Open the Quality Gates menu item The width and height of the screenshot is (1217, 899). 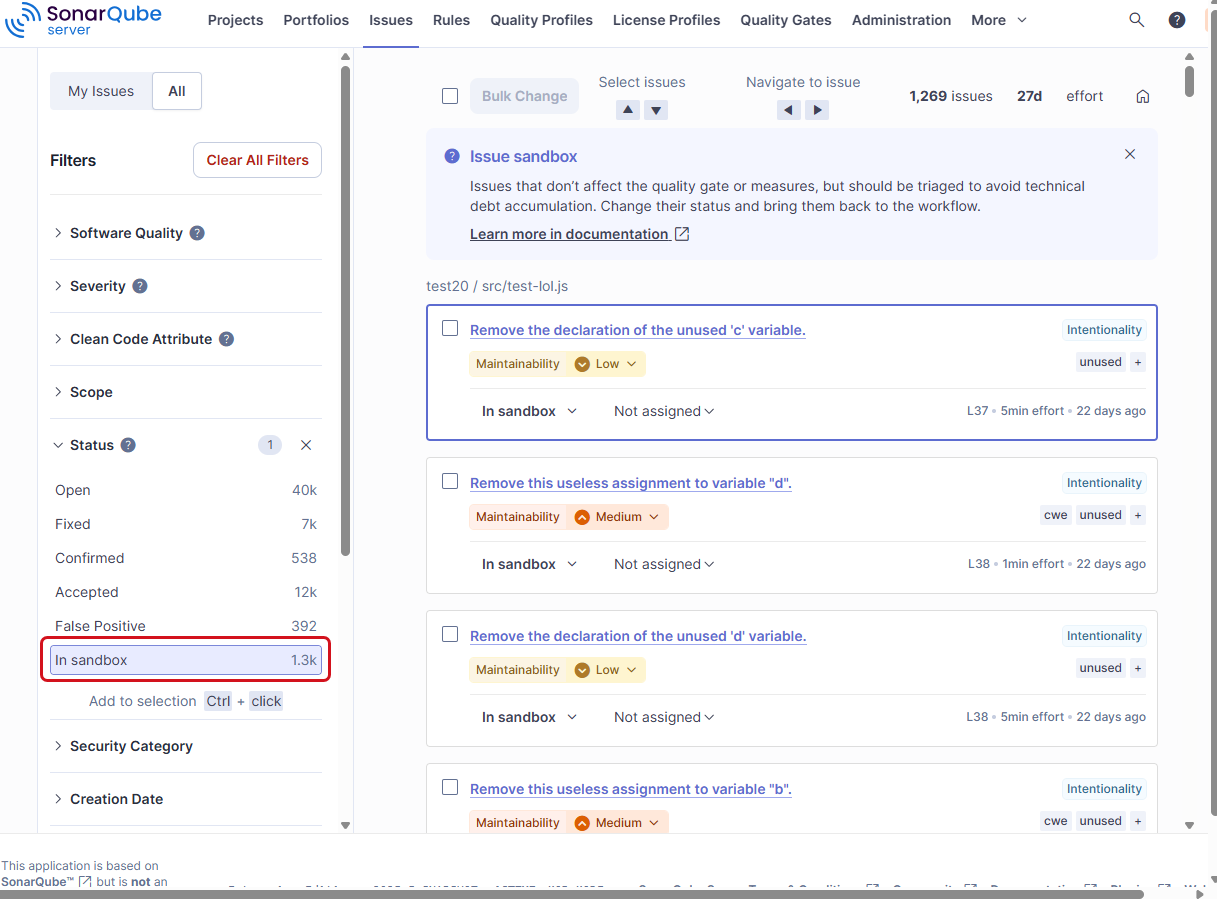[785, 19]
